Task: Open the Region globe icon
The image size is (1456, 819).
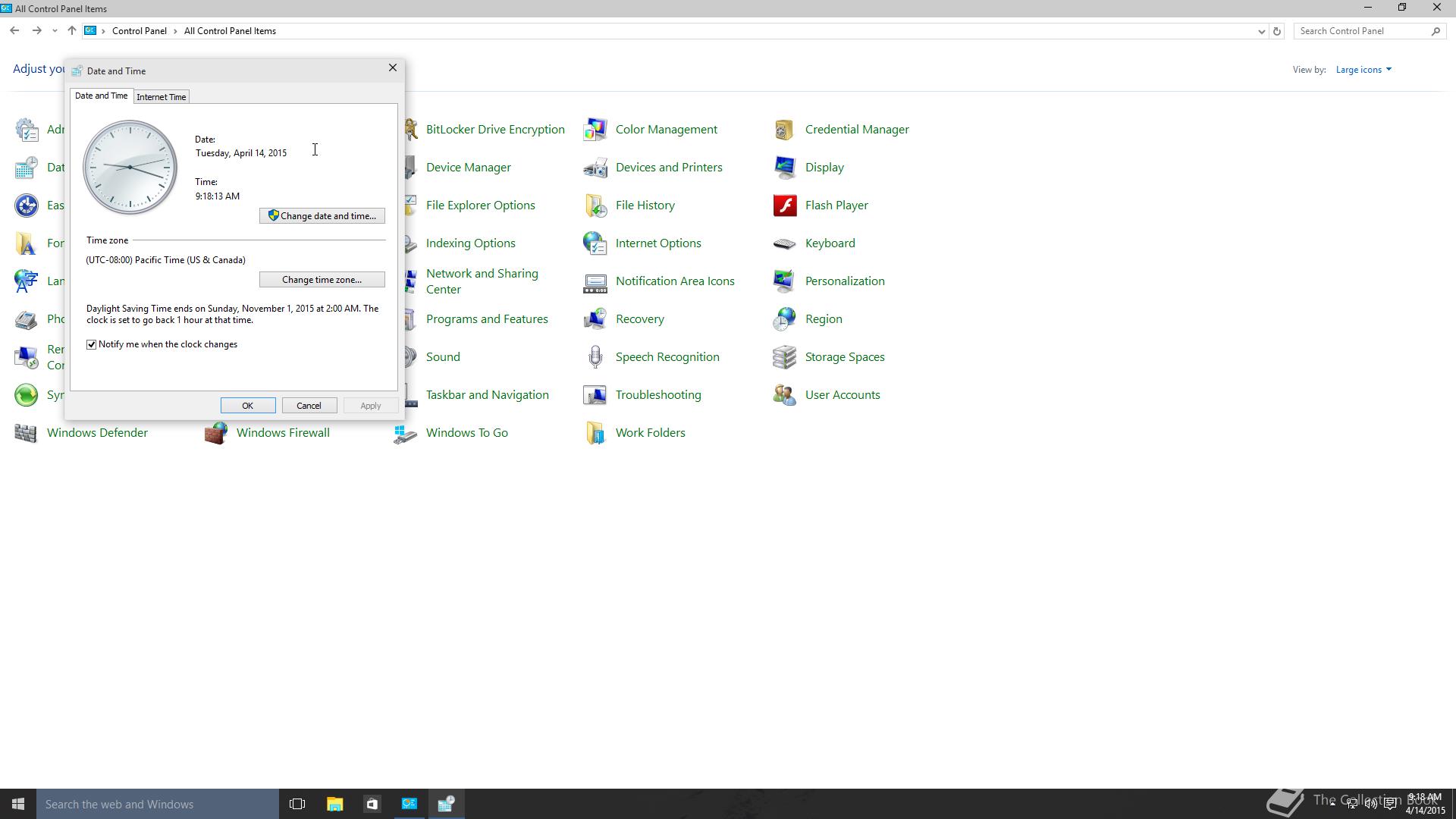Action: (x=785, y=319)
